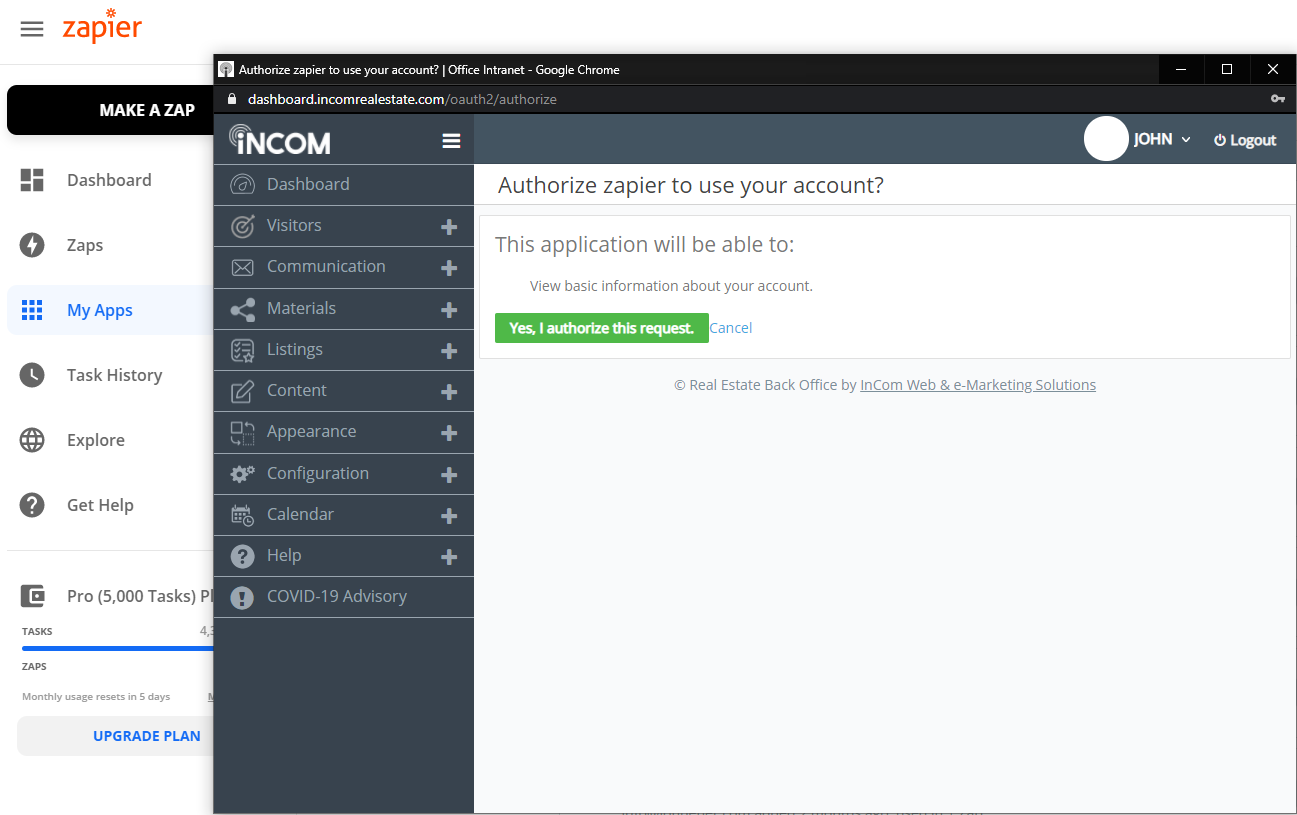Click the Visitors target icon

pos(242,226)
